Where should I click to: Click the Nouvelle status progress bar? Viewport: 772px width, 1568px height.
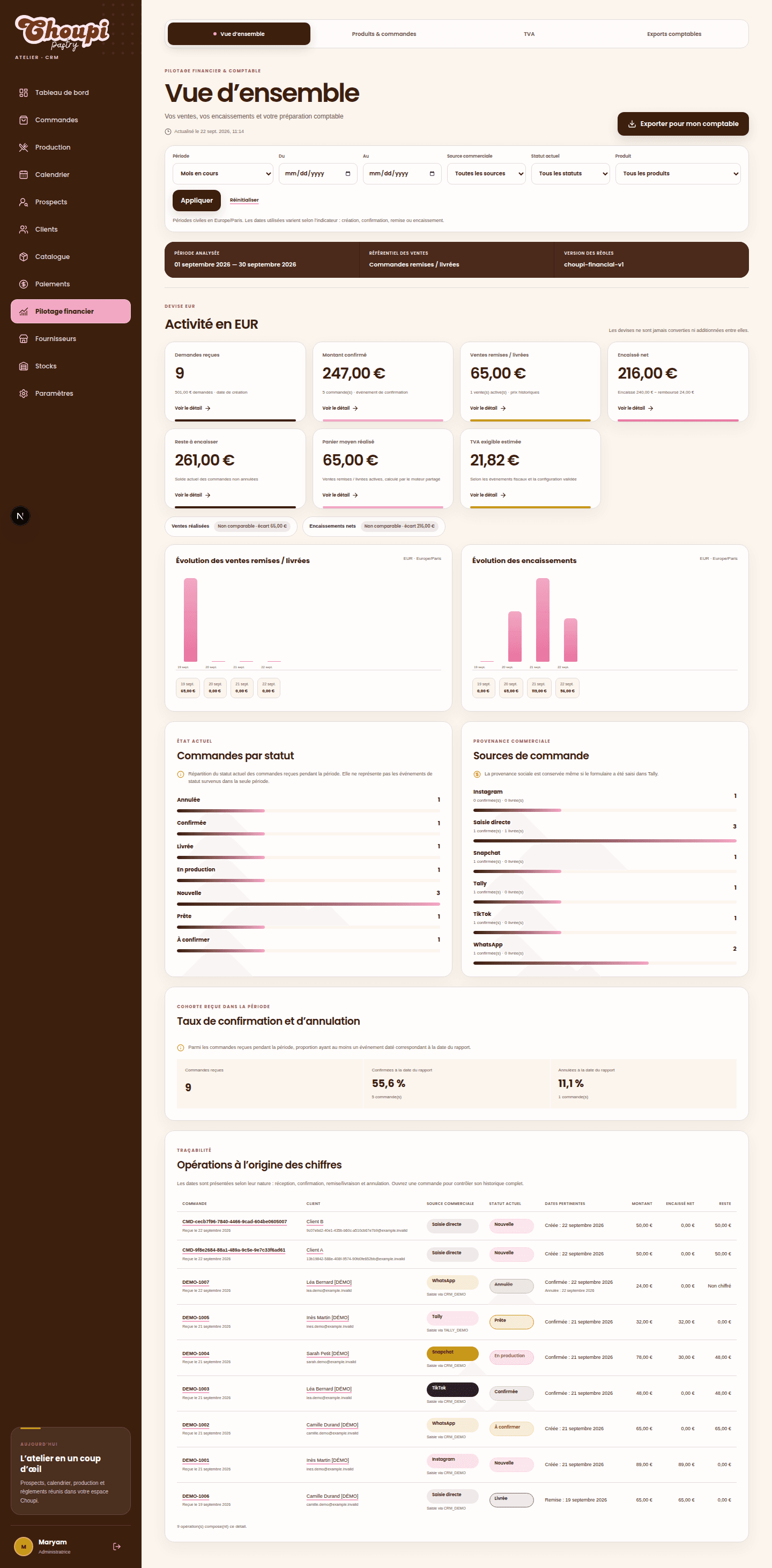308,904
